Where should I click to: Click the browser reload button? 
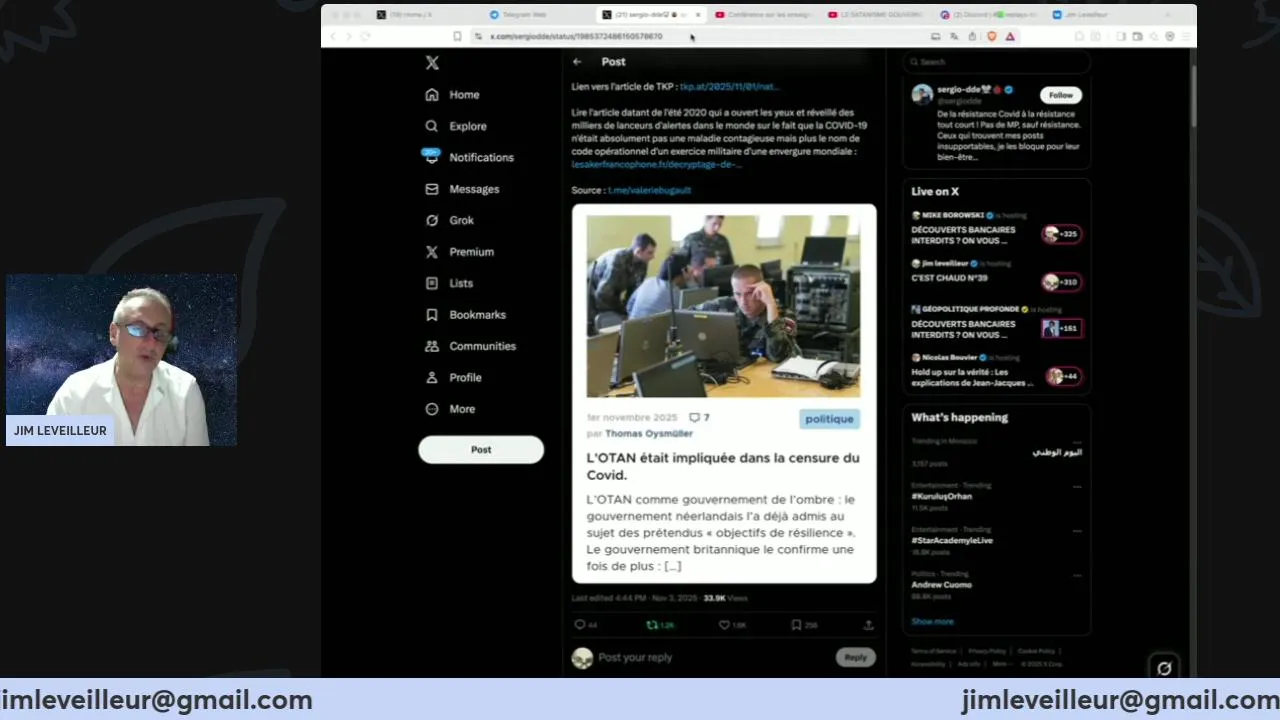365,36
